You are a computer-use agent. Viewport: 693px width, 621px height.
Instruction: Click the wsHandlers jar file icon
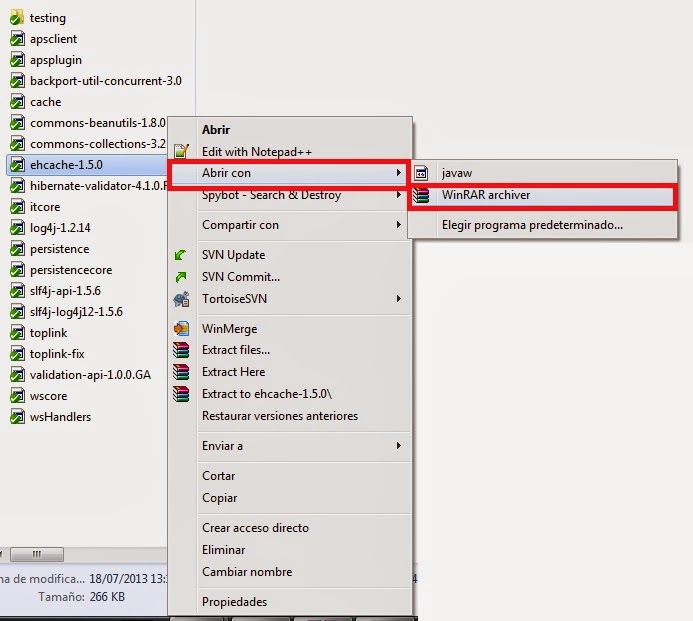(x=17, y=417)
